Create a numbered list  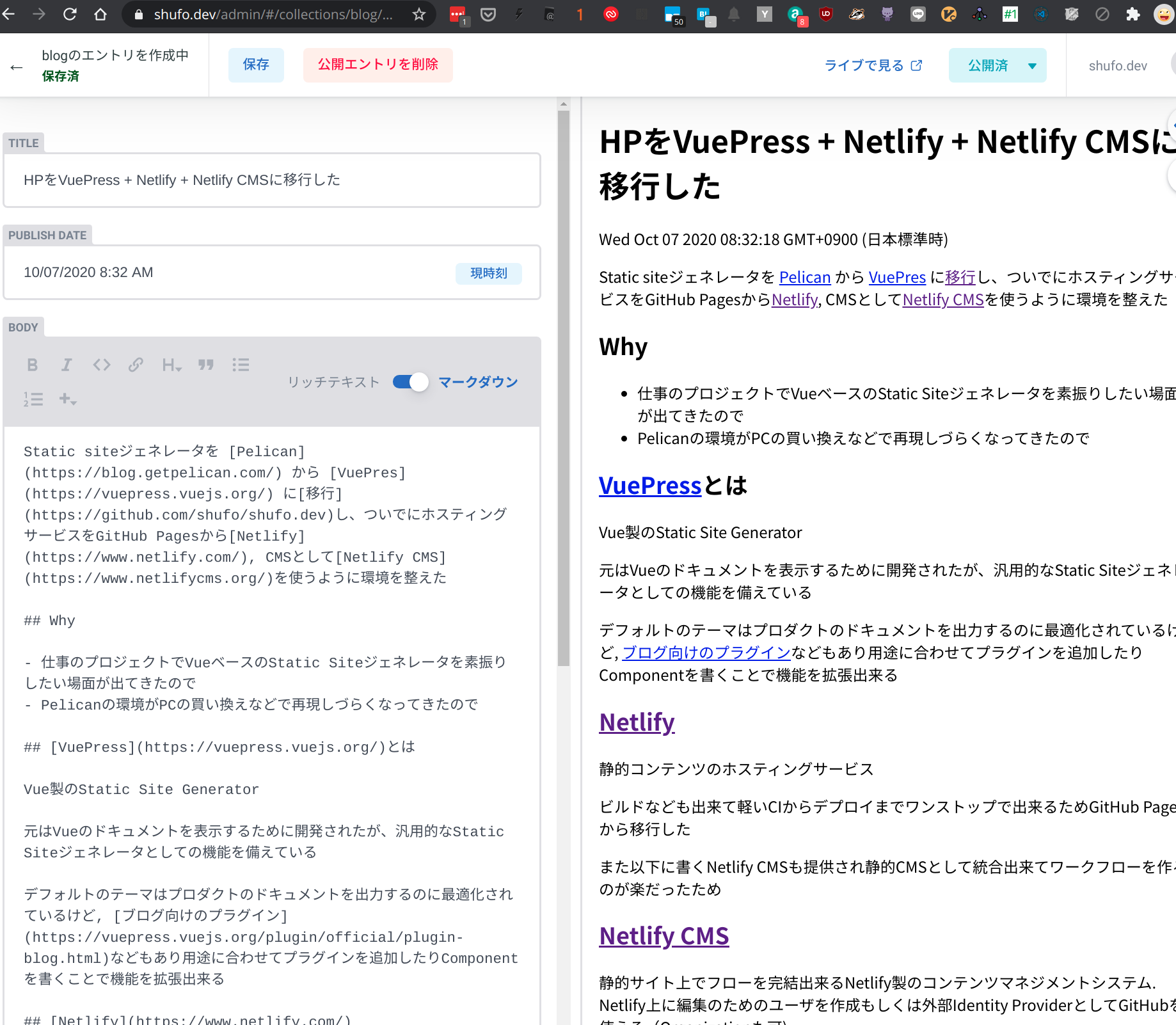coord(33,399)
